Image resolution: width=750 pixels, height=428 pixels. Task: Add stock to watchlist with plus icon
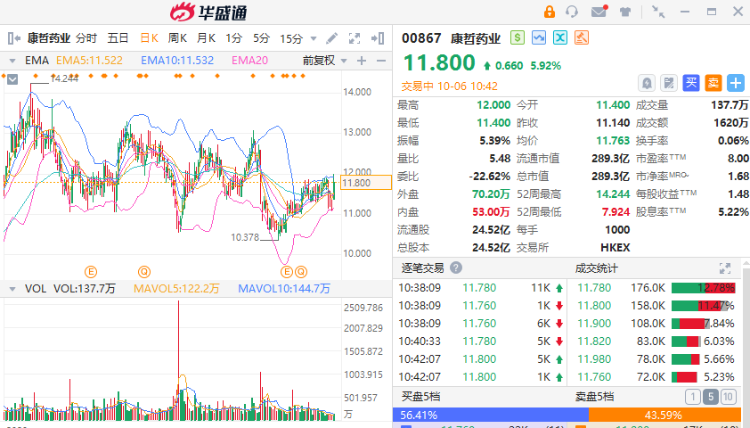(x=736, y=83)
